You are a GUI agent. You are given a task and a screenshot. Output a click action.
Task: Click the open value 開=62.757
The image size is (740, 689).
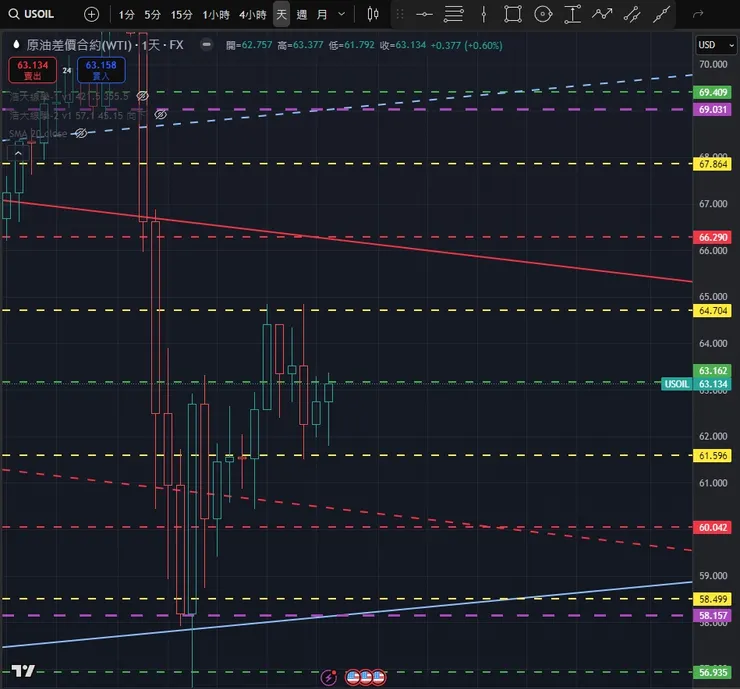pos(249,45)
